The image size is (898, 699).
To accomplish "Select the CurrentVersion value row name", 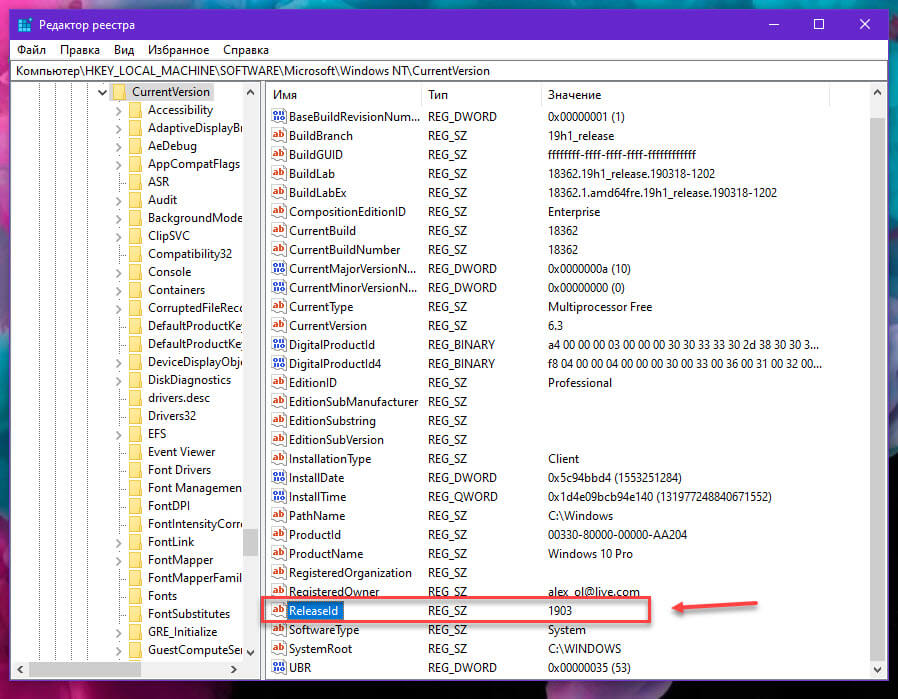I will tap(328, 326).
